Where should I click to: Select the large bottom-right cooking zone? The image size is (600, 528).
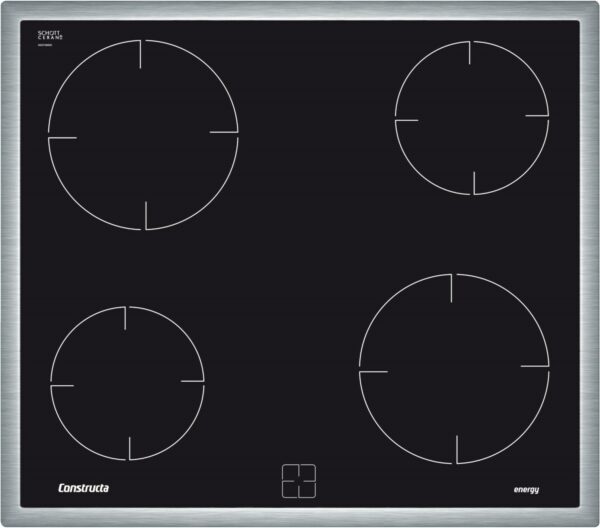coord(454,369)
